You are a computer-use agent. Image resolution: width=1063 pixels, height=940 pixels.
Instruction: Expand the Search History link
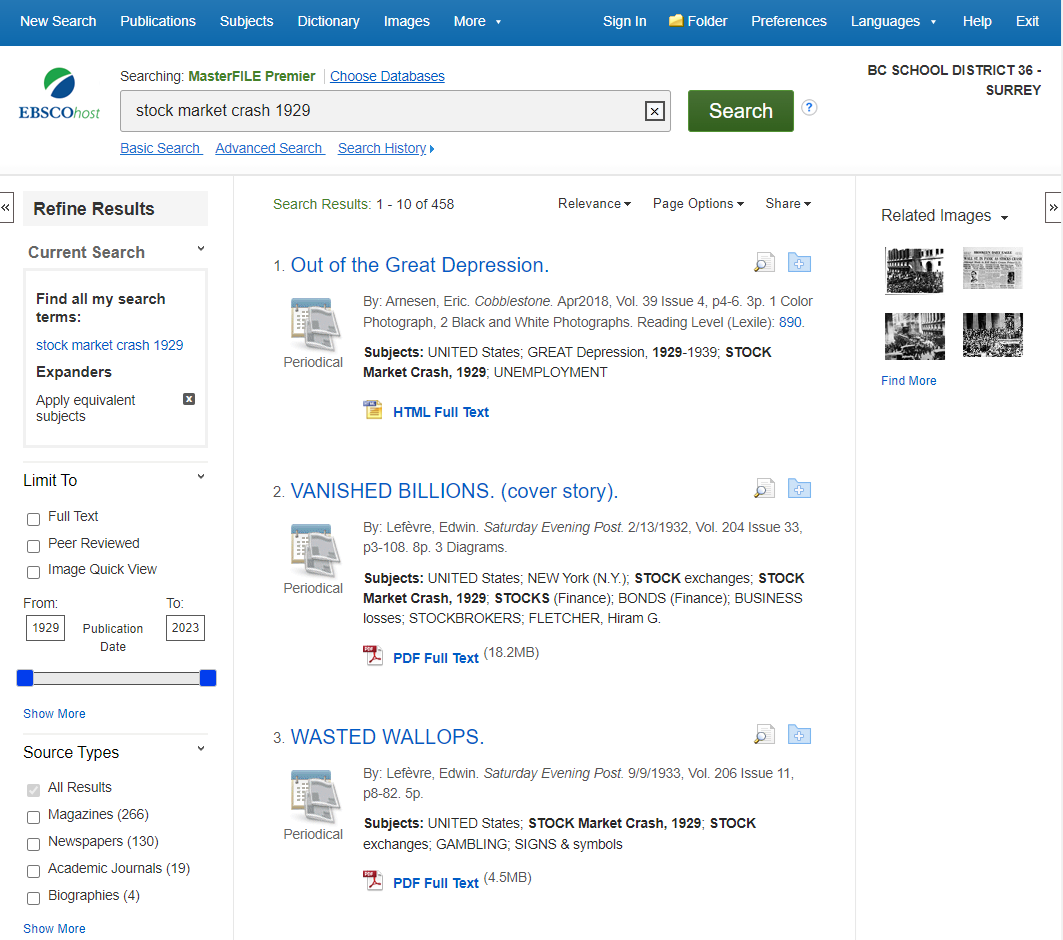[x=386, y=148]
